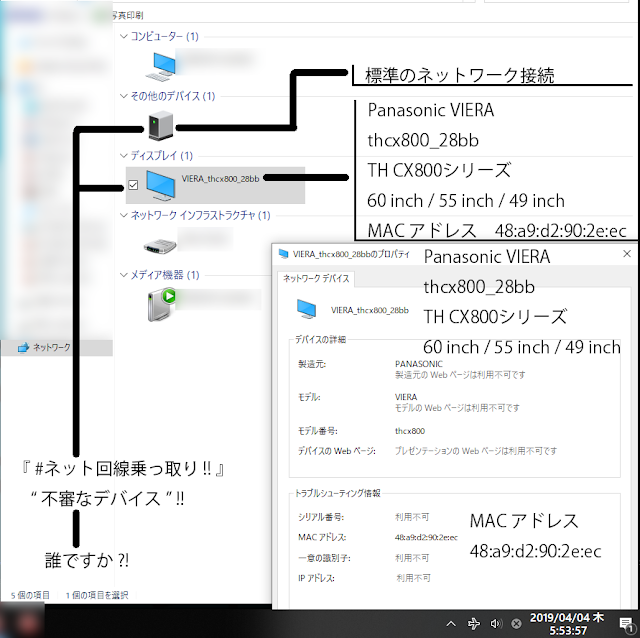Click シリアル番号 label in troubleshooting info
The width and height of the screenshot is (640, 638).
point(321,517)
